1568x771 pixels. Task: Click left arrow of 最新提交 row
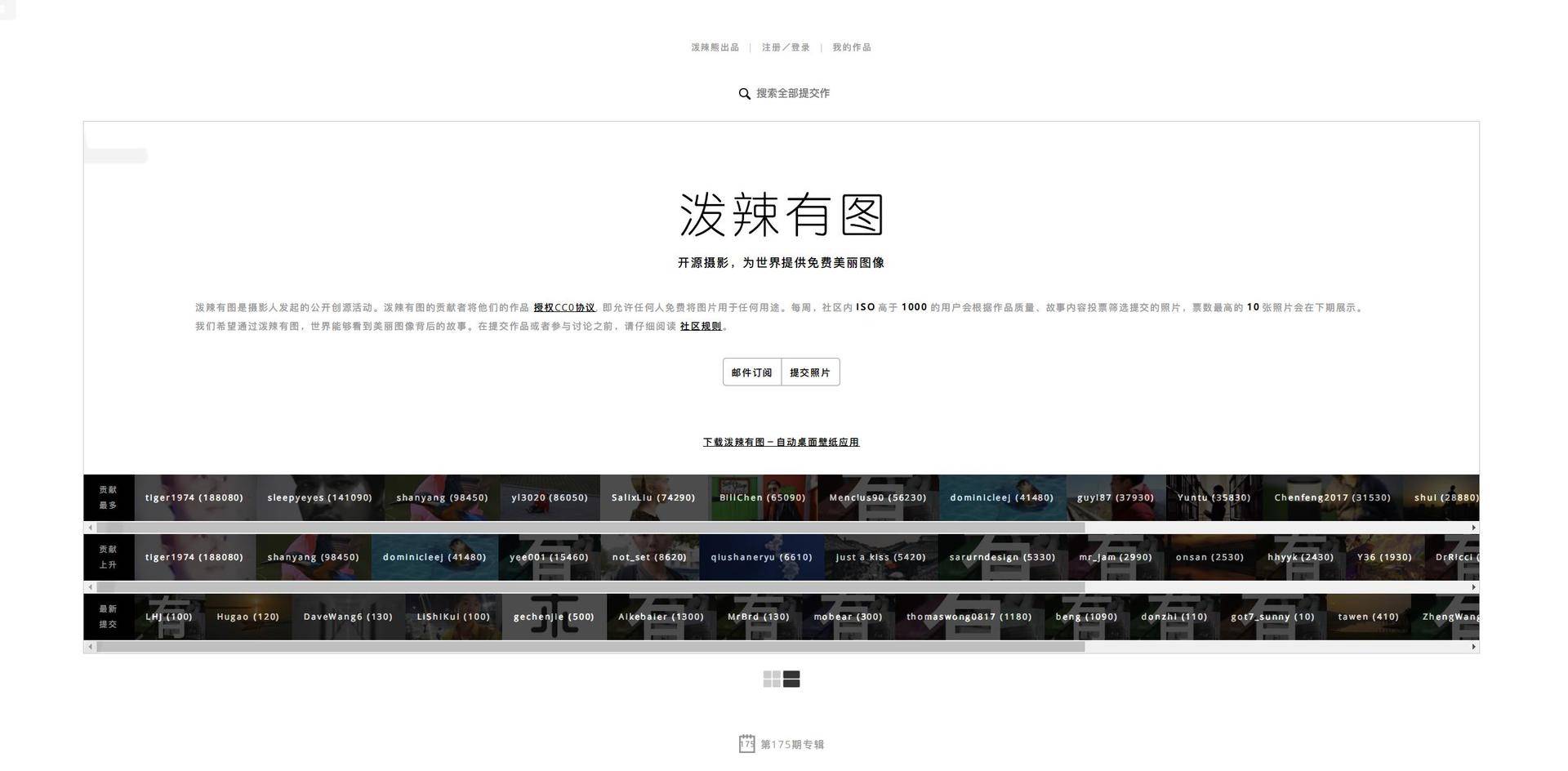tap(90, 646)
